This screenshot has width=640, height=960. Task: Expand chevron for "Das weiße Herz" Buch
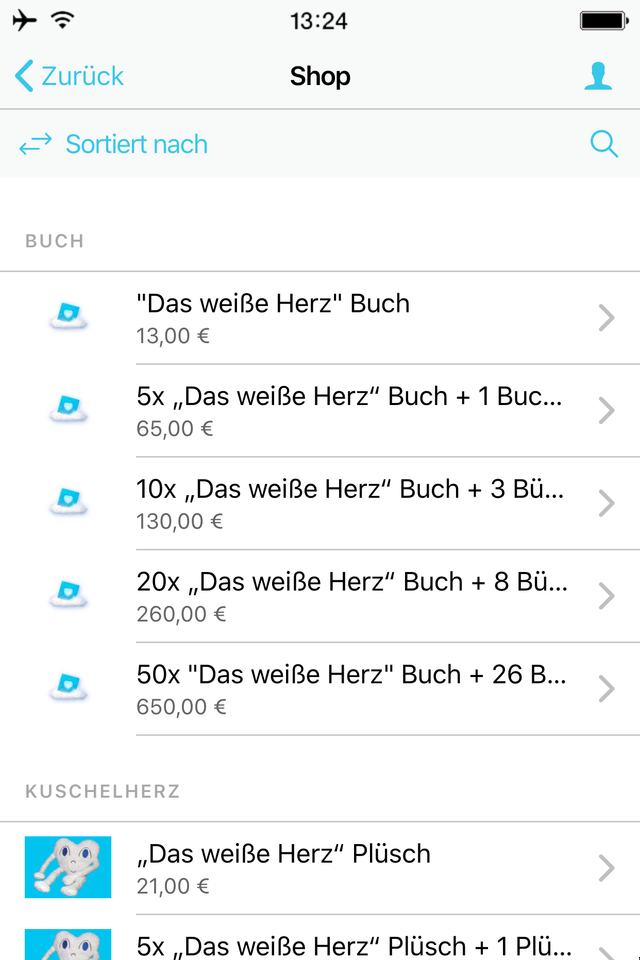[x=606, y=318]
